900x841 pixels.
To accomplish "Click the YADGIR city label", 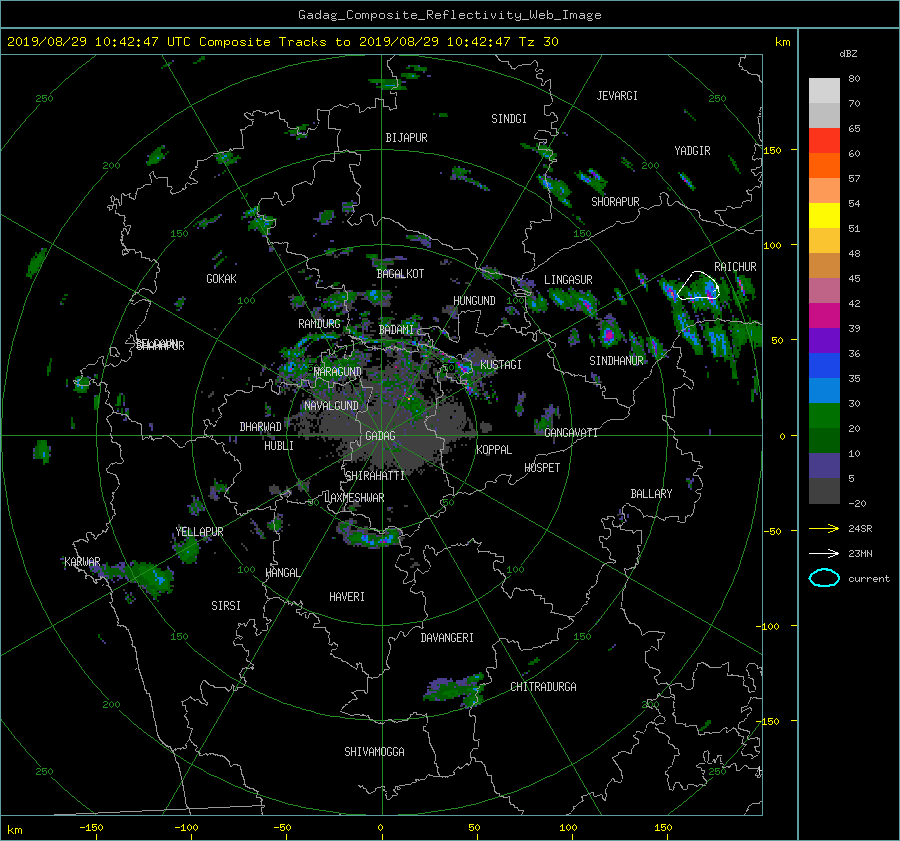I will (692, 151).
